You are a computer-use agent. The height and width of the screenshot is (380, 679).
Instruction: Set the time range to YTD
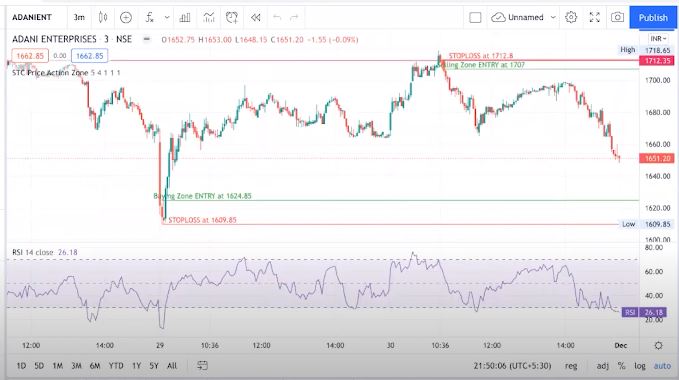coord(116,366)
